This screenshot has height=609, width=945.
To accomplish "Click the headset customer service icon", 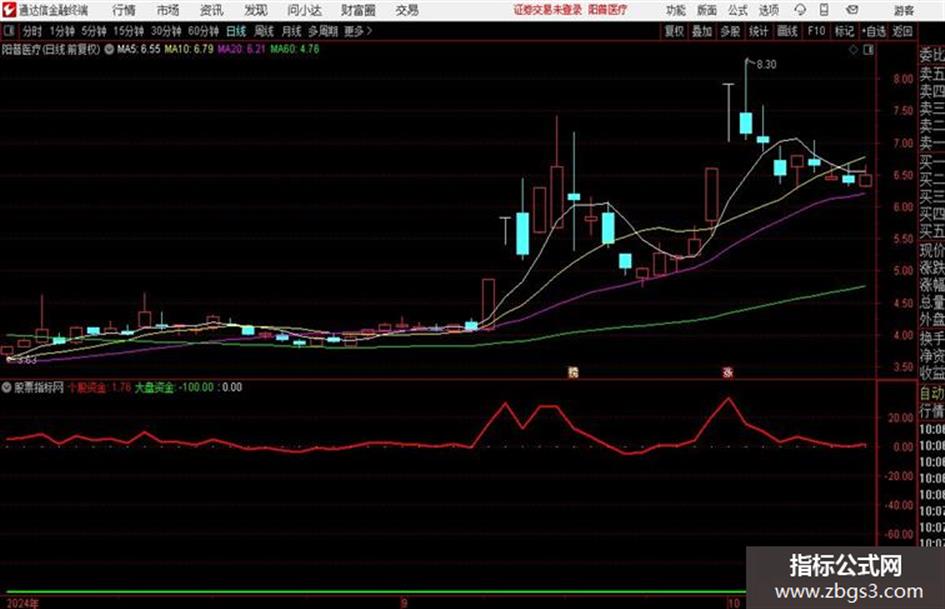I will [x=800, y=10].
